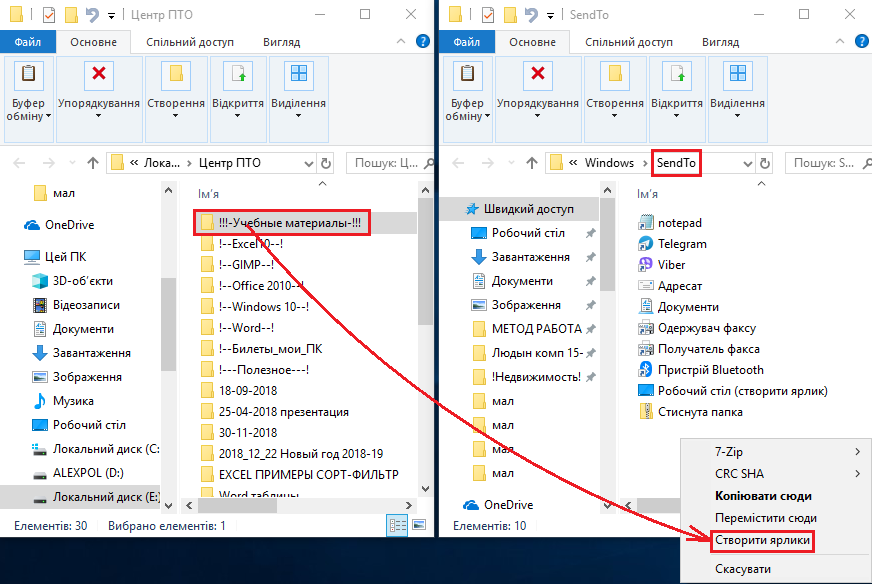Screen dimensions: 872x584
Task: Select Viber shortcut in SendTo
Action: tap(671, 265)
